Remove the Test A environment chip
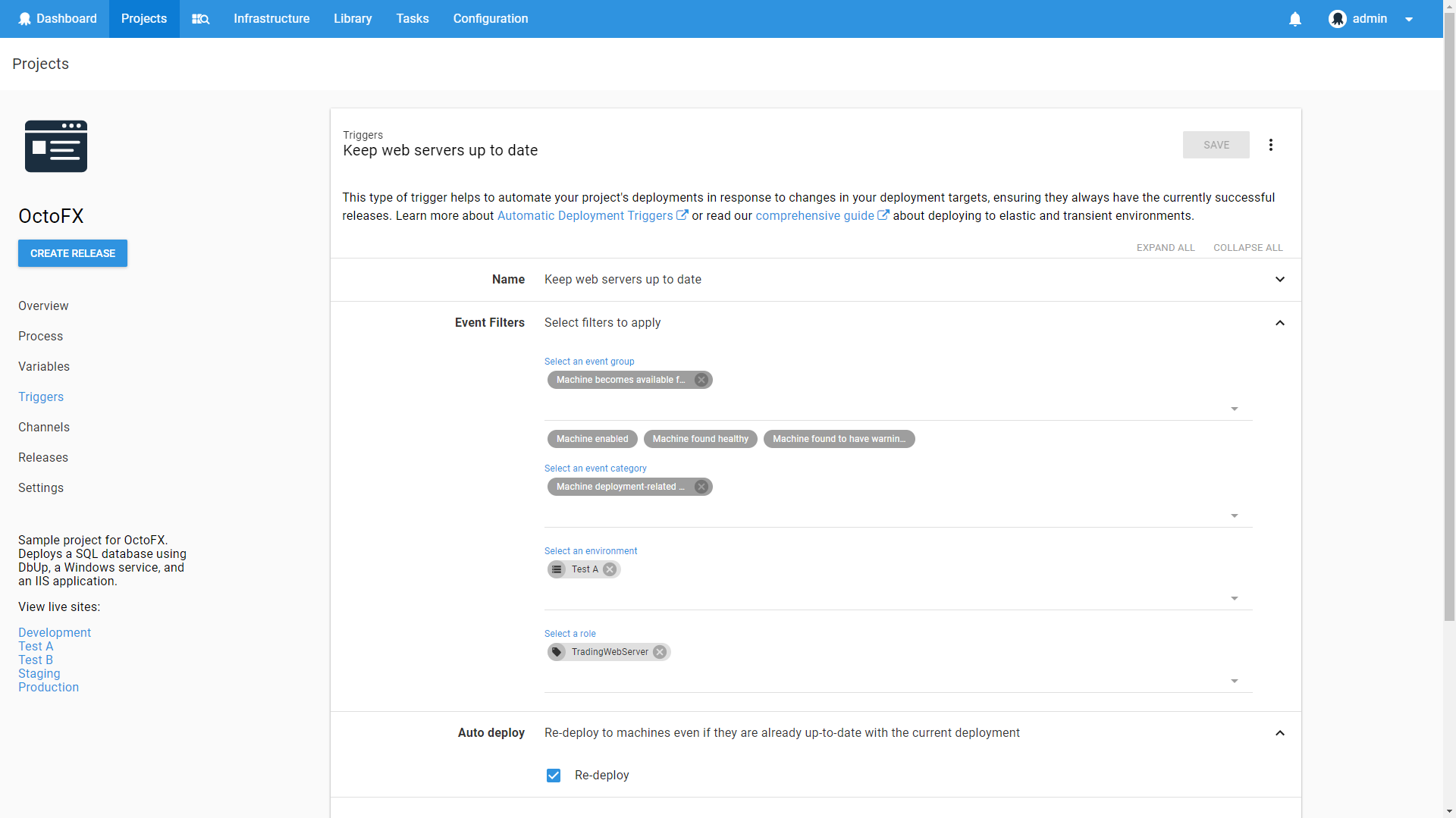 (x=610, y=569)
